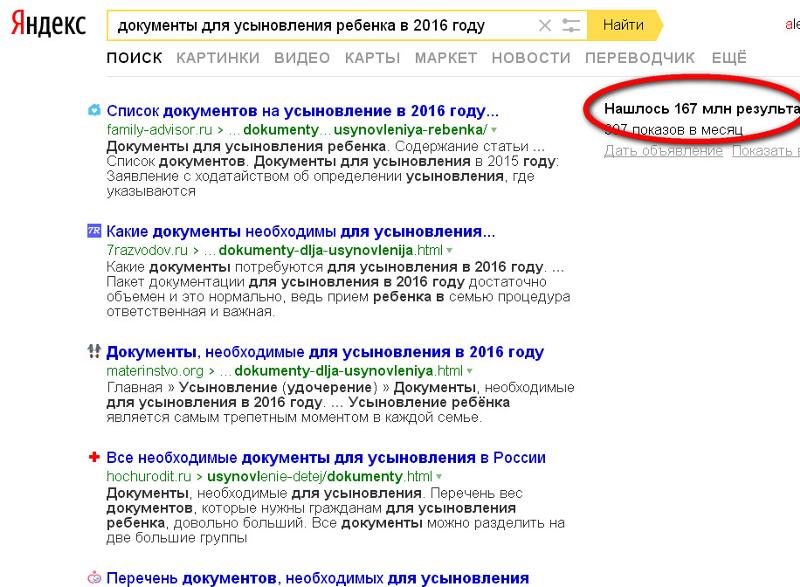Open the ПЕРЕВОДЧИК tab

click(x=640, y=58)
